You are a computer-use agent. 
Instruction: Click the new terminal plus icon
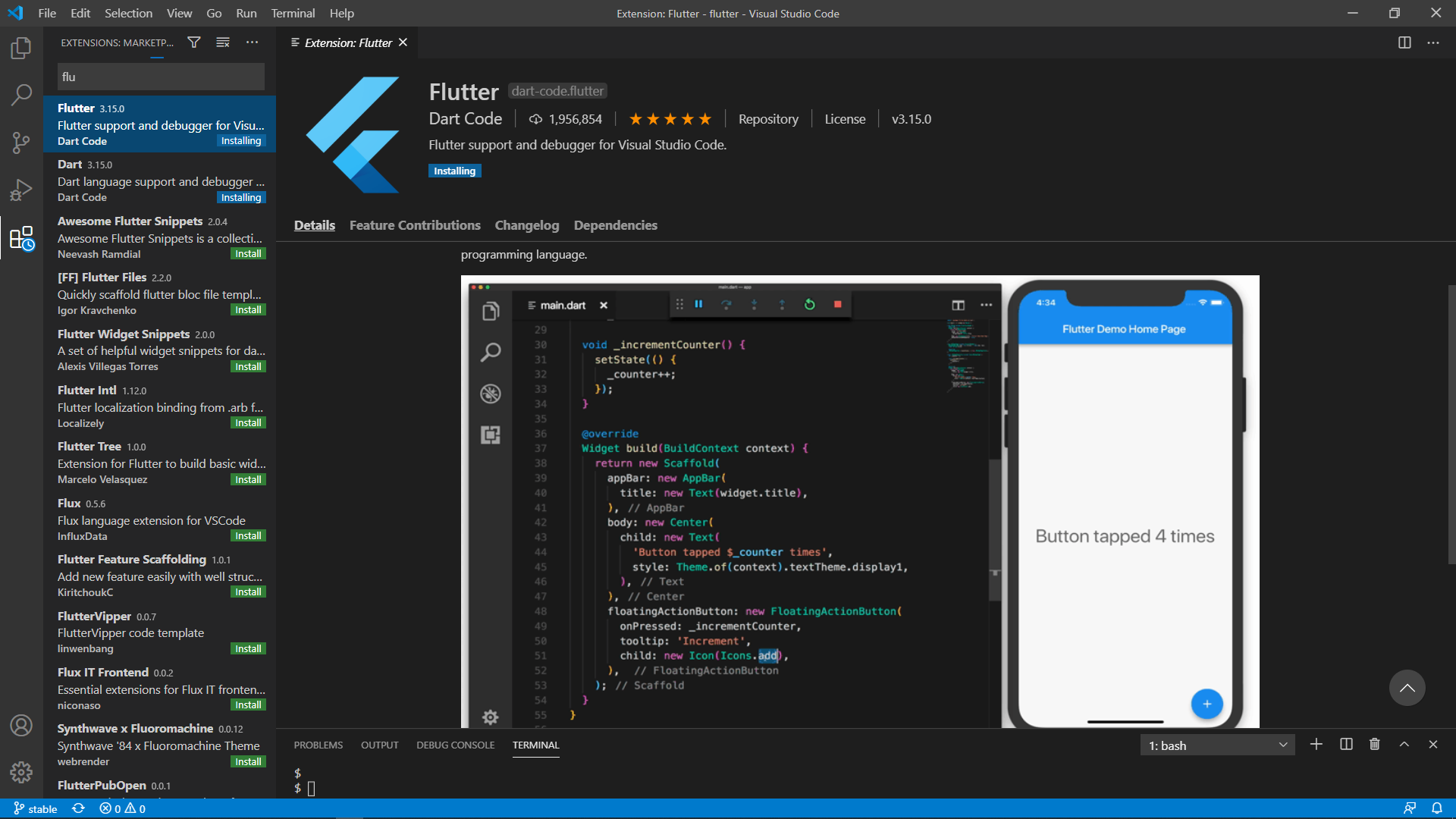click(x=1316, y=745)
